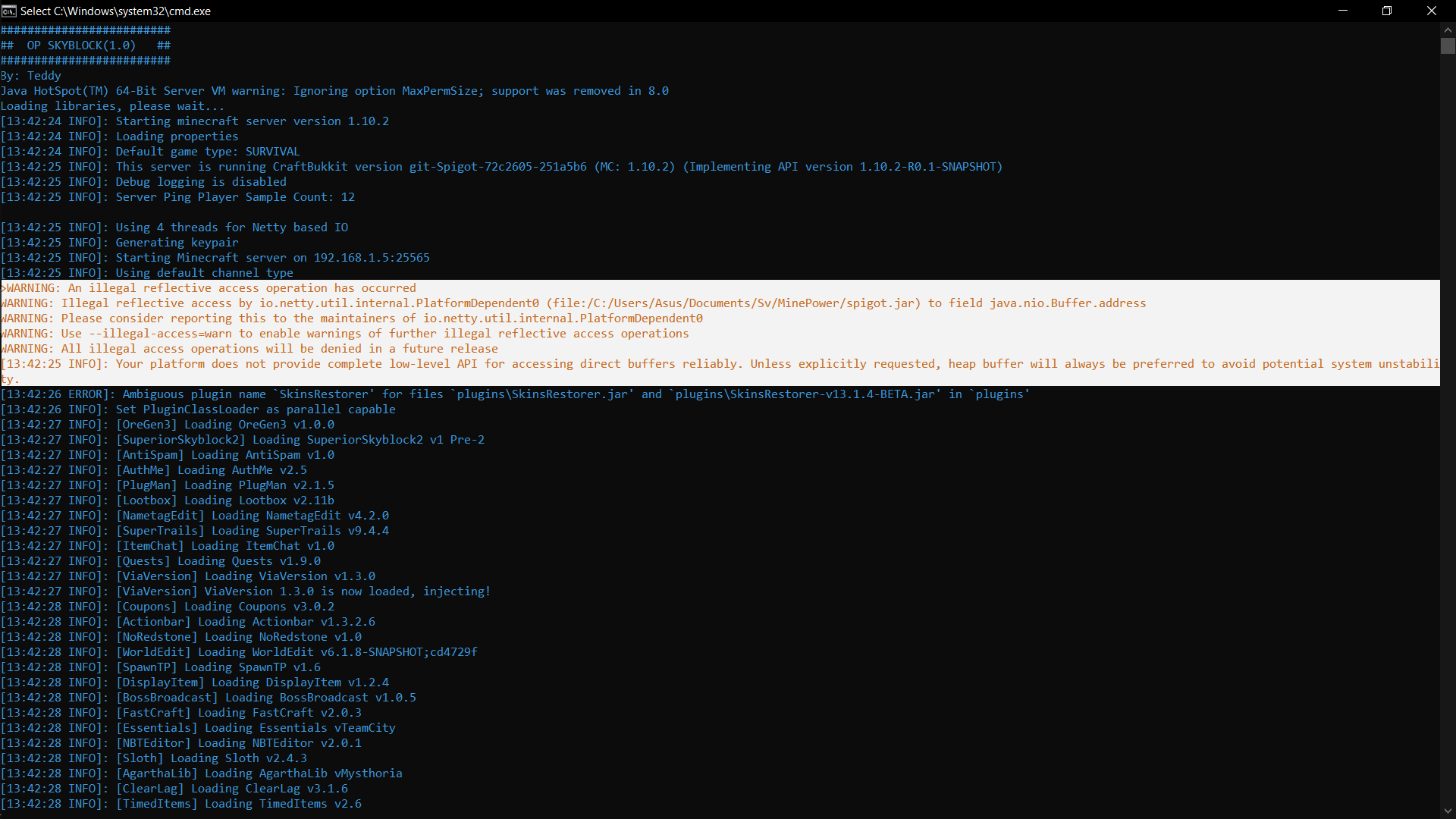Click the OP SKYBLOCK(1.0) banner line
This screenshot has height=819, width=1456.
81,45
